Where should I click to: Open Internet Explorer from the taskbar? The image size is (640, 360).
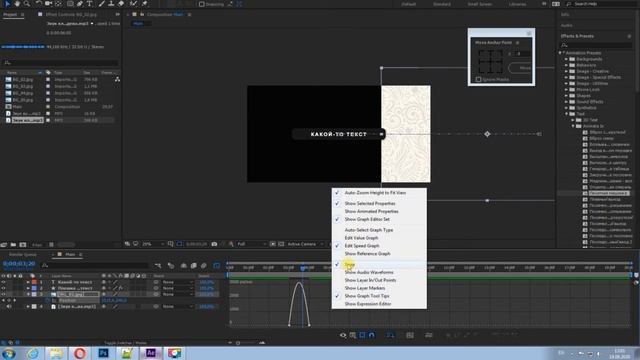pyautogui.click(x=32, y=353)
